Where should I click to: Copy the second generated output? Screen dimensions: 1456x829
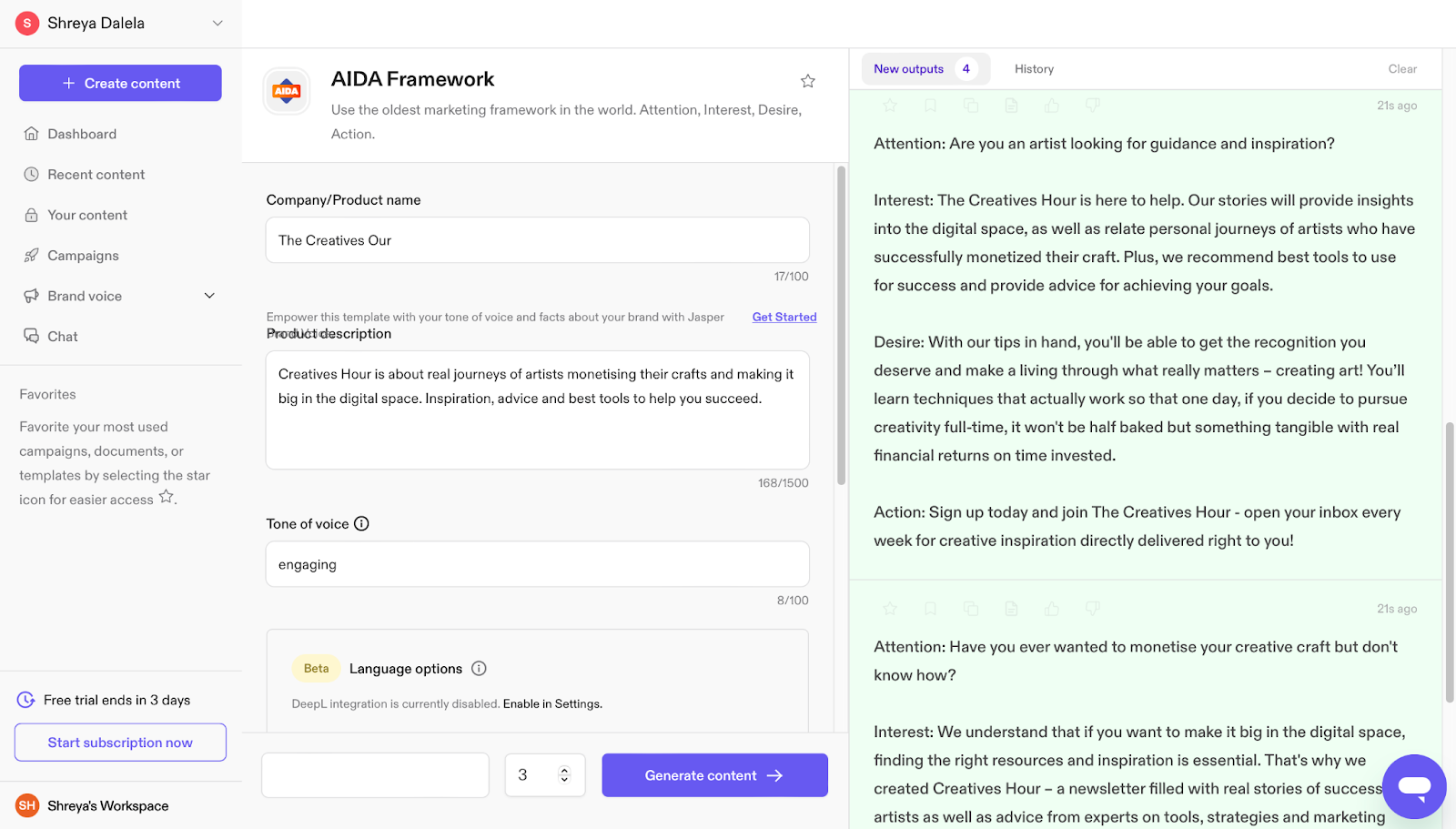(971, 609)
